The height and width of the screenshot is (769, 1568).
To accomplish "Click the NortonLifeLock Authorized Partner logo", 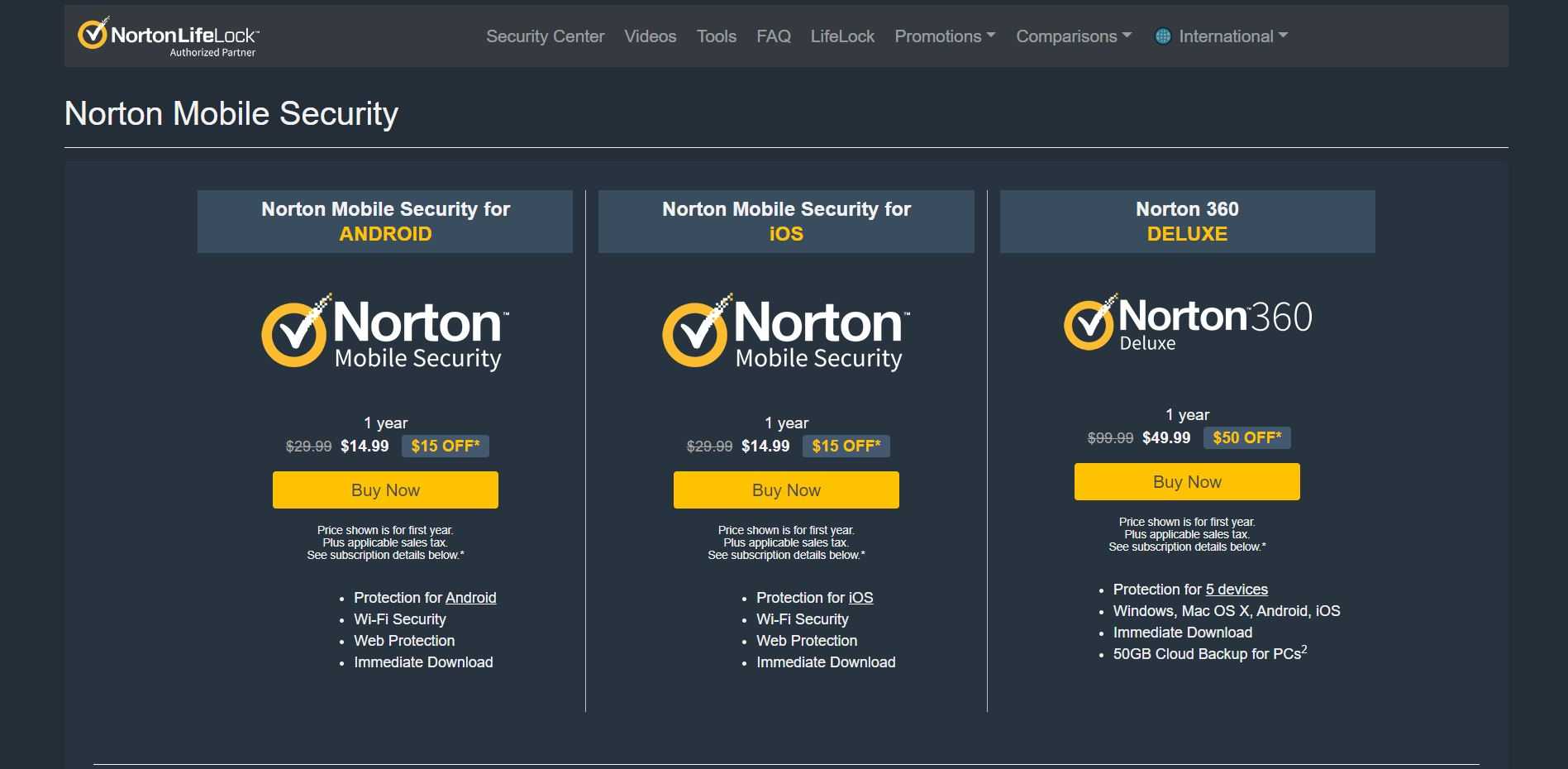I will pyautogui.click(x=169, y=36).
